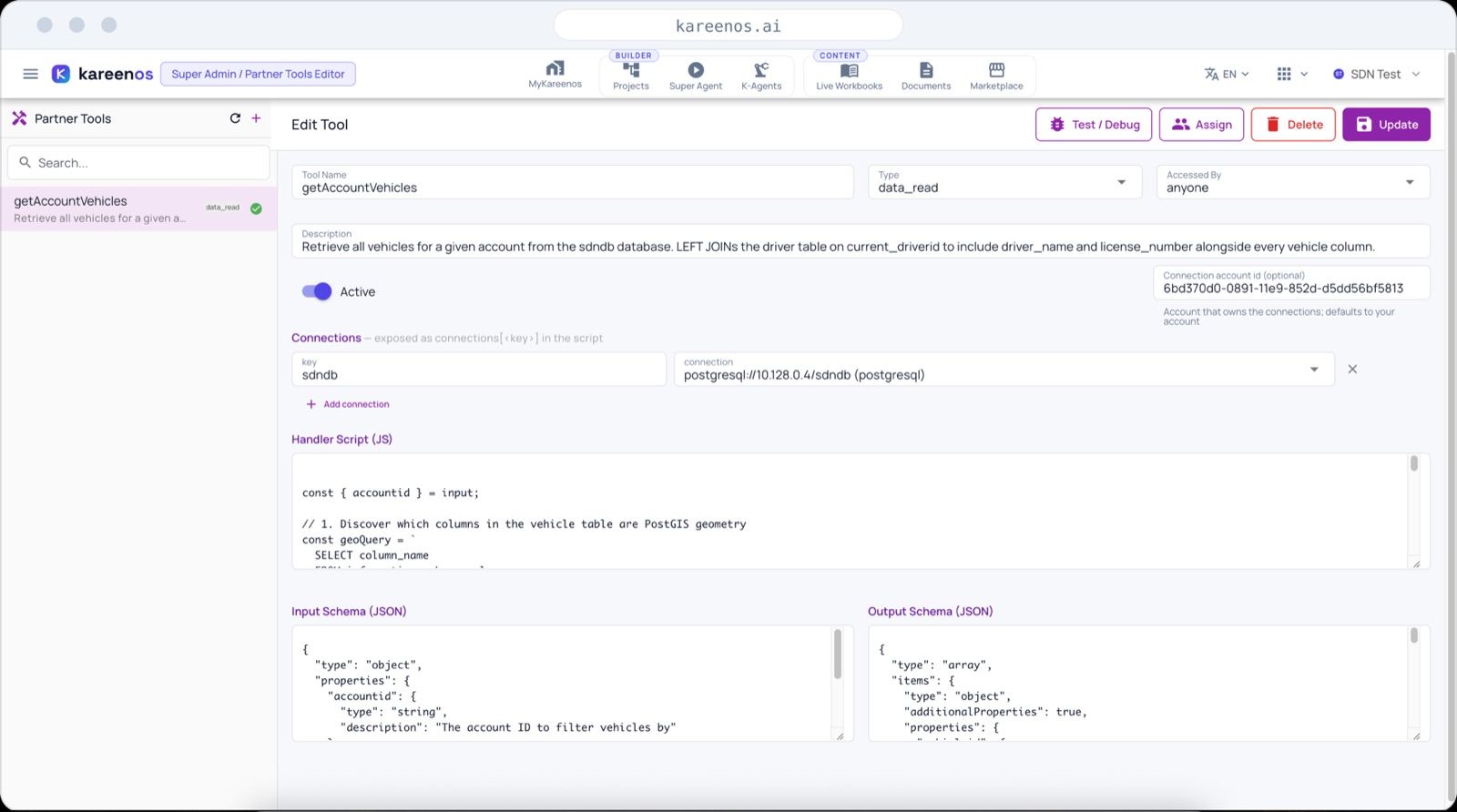This screenshot has width=1457, height=812.
Task: Edit the Description field
Action: pos(861,241)
